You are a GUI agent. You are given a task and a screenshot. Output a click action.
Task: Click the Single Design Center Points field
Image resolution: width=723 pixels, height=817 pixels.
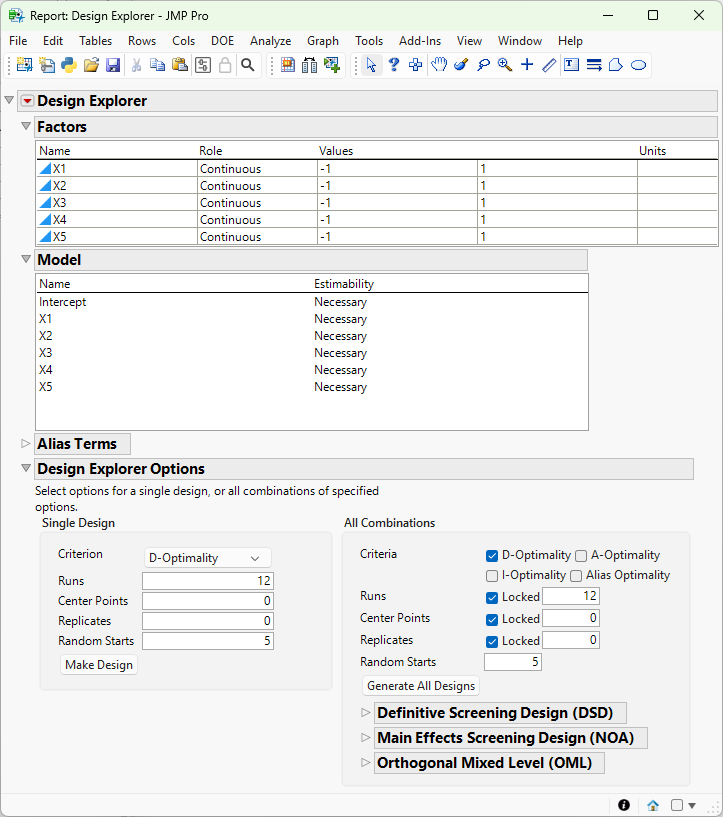click(208, 601)
